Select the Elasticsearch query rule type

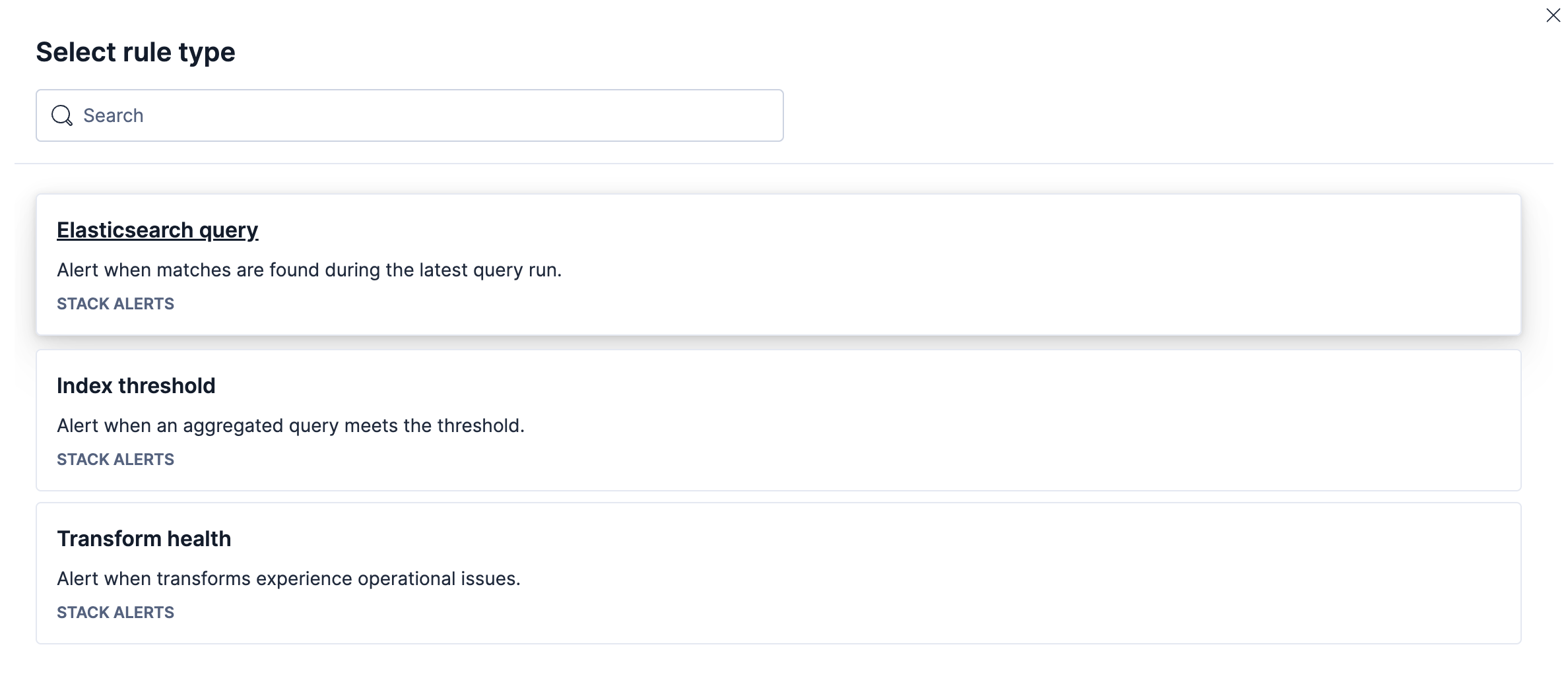[157, 230]
